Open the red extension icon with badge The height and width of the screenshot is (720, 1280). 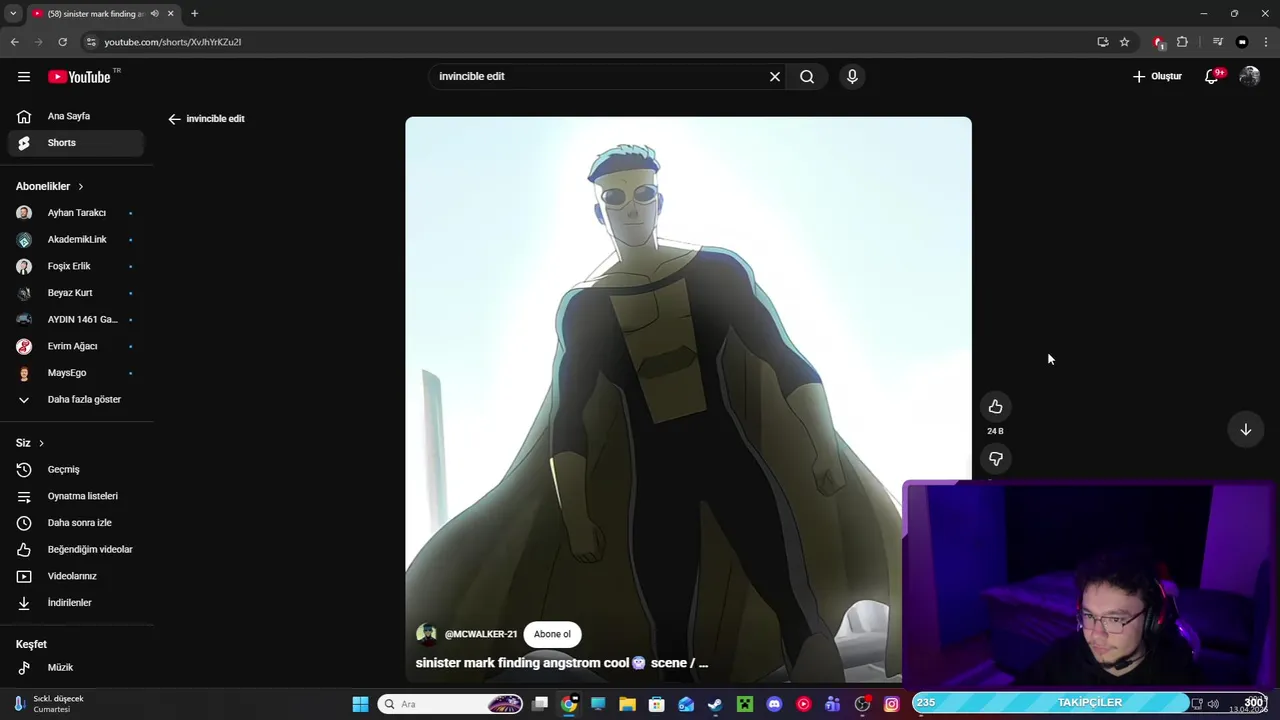click(x=1158, y=42)
